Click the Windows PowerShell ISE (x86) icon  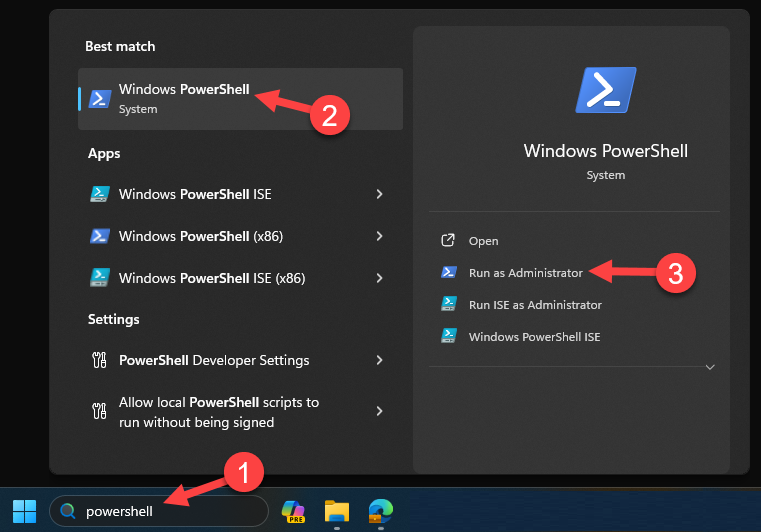(x=100, y=278)
